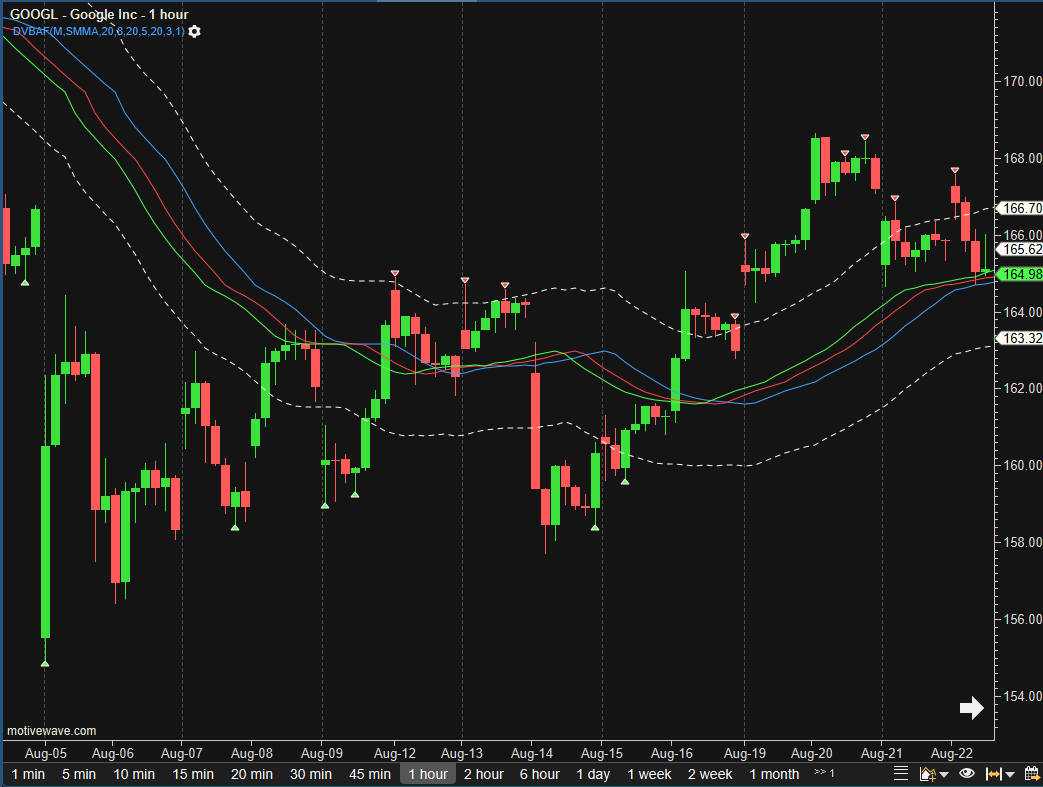
Task: Click the bar spacing width icon
Action: [994, 773]
